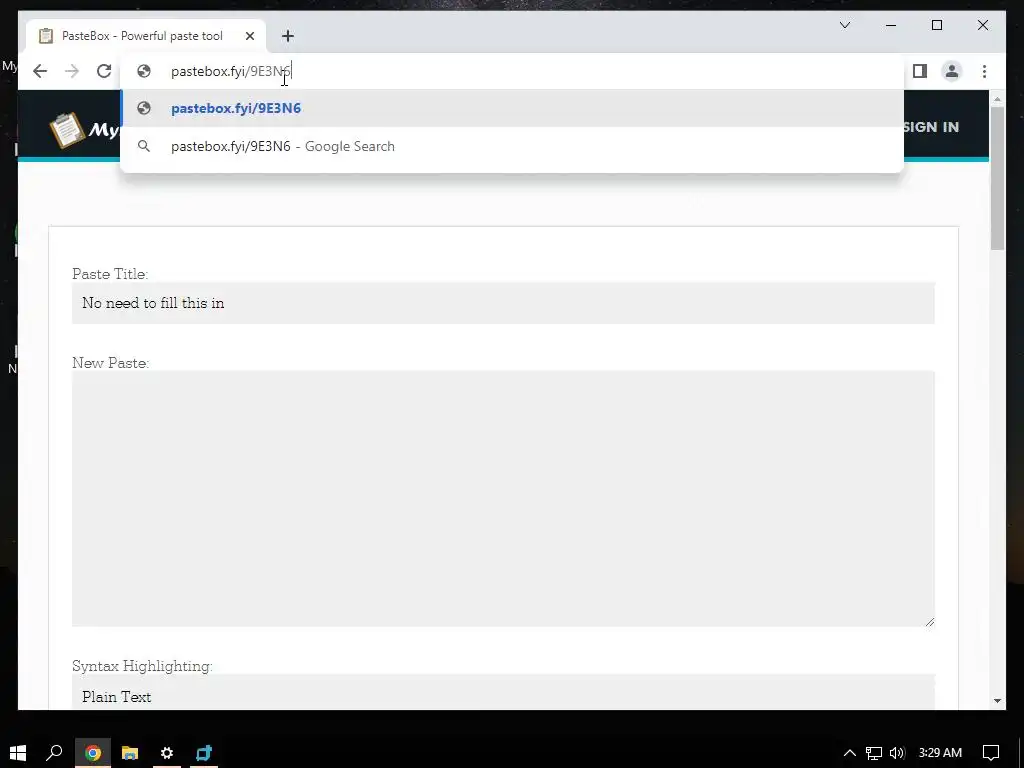Open a new browser tab
Screen dimensions: 1024x768
[x=288, y=36]
